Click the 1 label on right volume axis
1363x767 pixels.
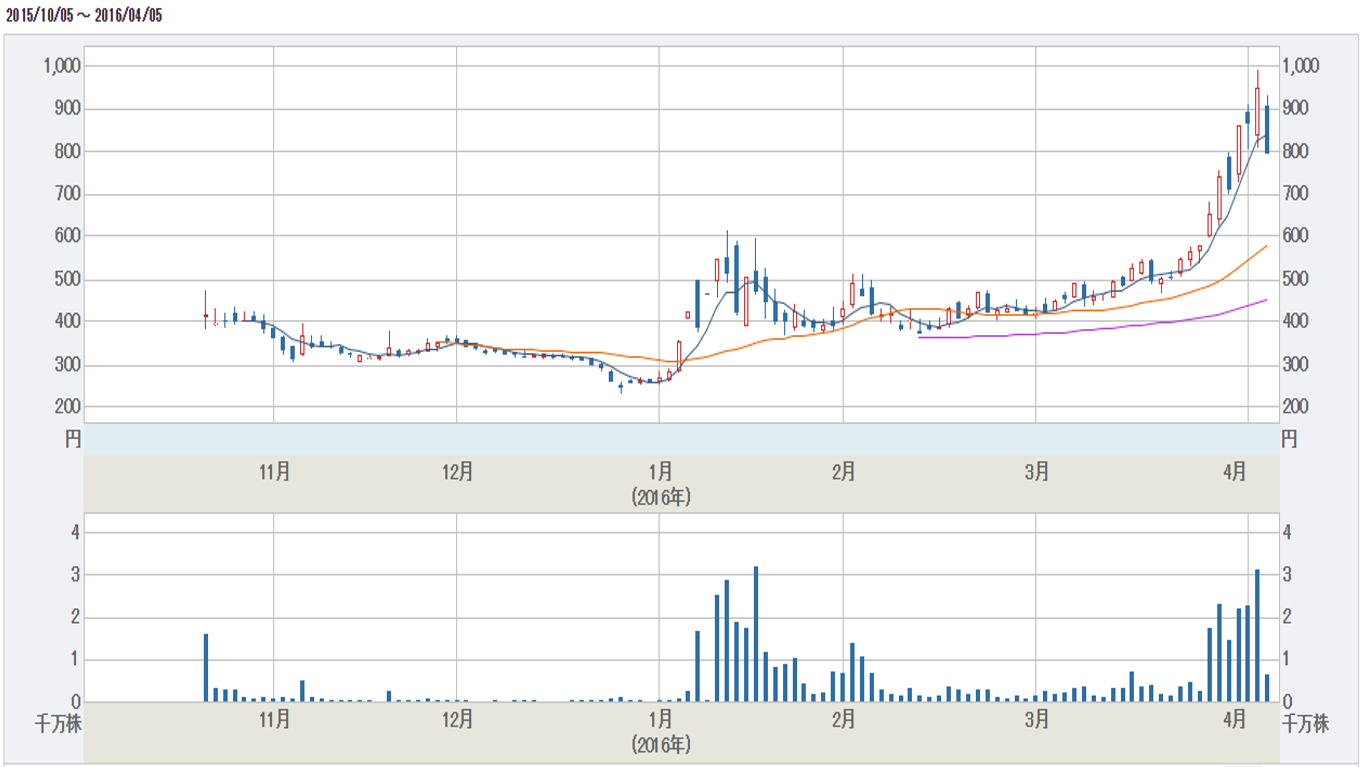pos(1288,659)
